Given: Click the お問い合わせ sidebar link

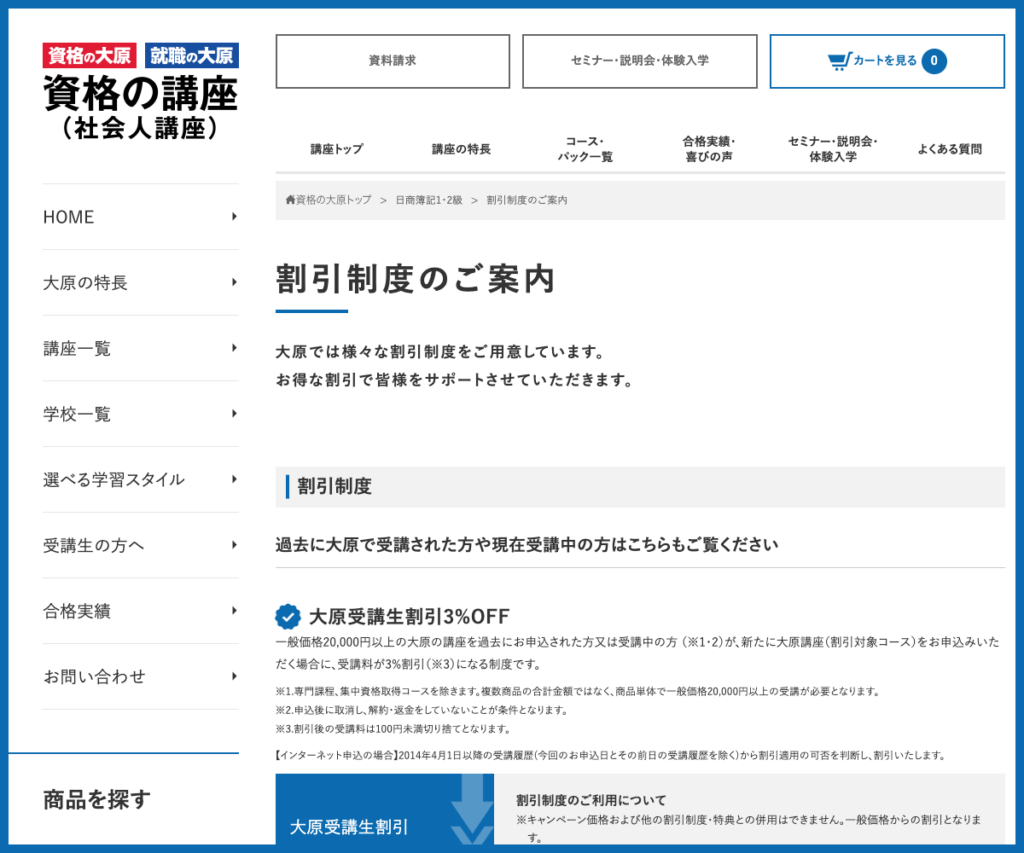Looking at the screenshot, I should [x=140, y=677].
